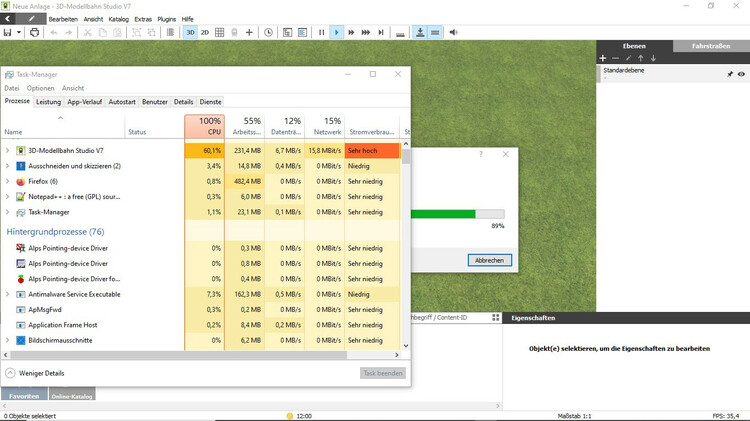Click the Task-Manager horizontal scrollbar
Image resolution: width=750 pixels, height=421 pixels.
(178, 355)
